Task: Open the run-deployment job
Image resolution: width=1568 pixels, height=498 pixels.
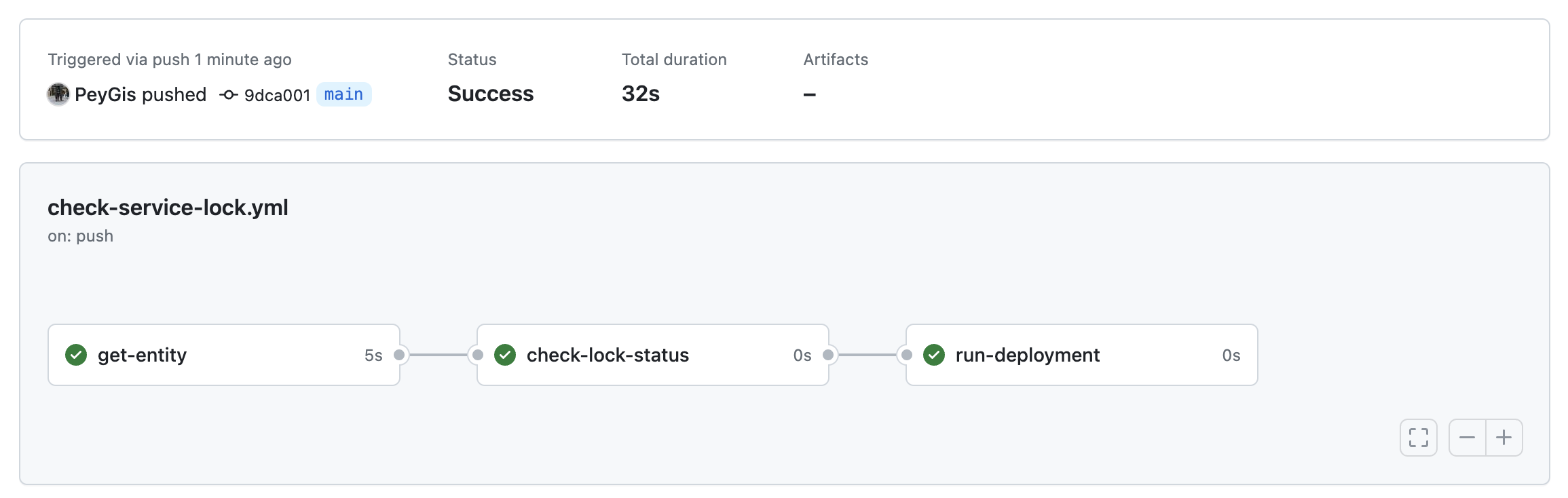Action: pyautogui.click(x=1027, y=355)
